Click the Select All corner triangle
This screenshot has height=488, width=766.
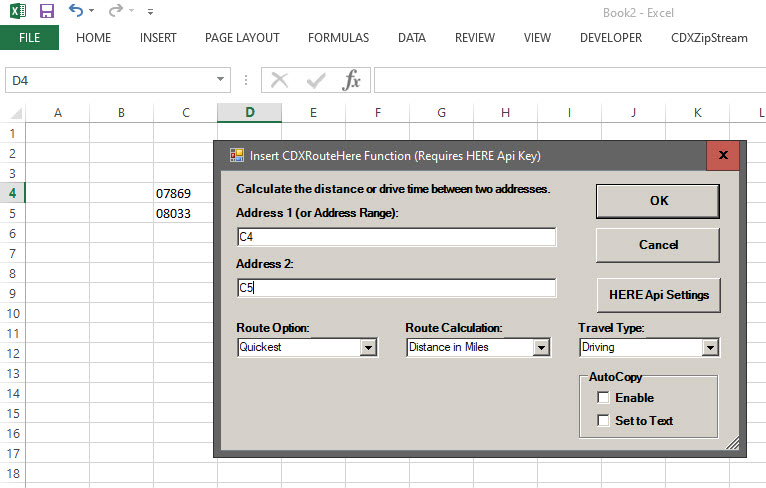point(16,113)
